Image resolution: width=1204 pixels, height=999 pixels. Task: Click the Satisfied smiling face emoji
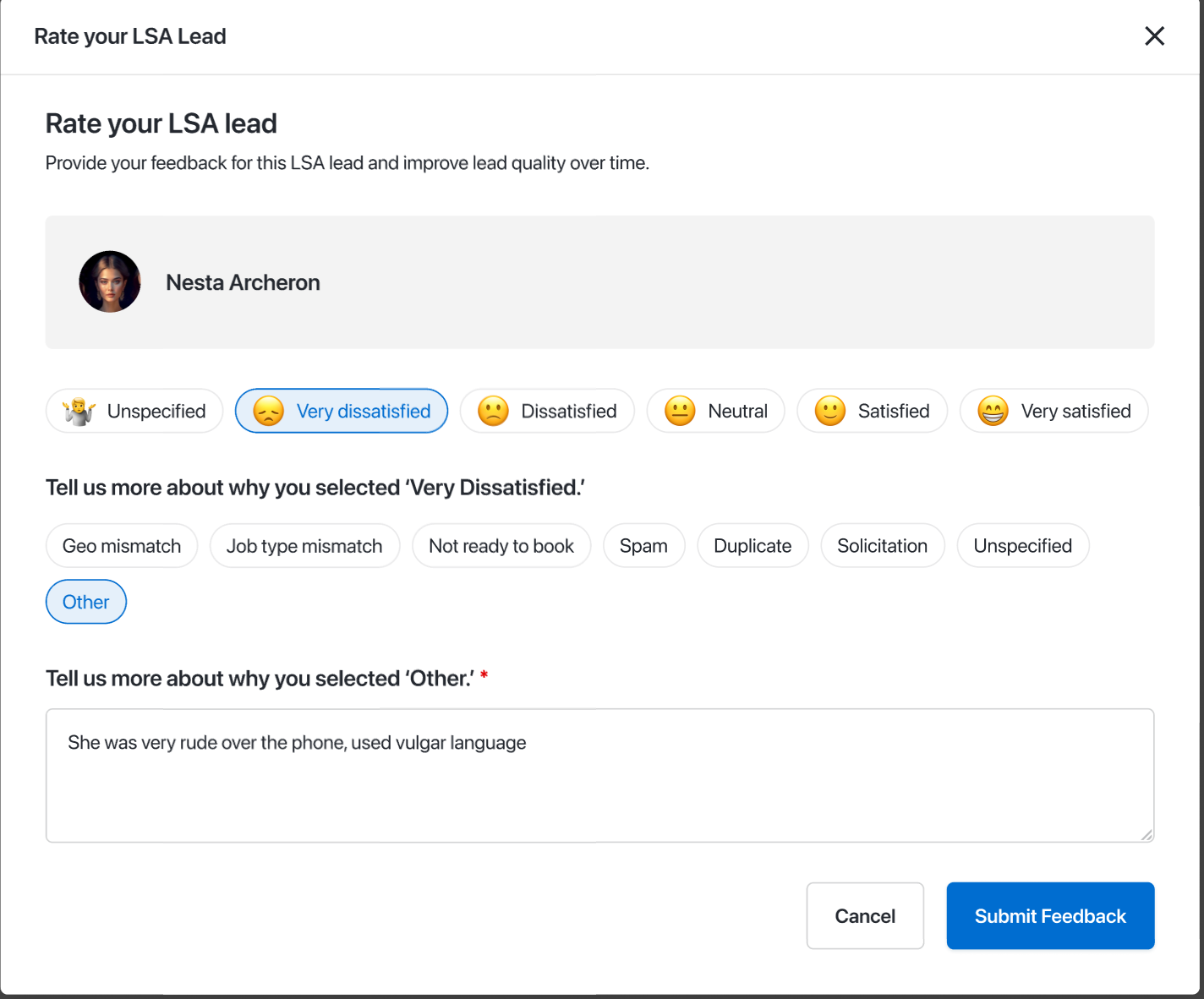click(x=830, y=412)
